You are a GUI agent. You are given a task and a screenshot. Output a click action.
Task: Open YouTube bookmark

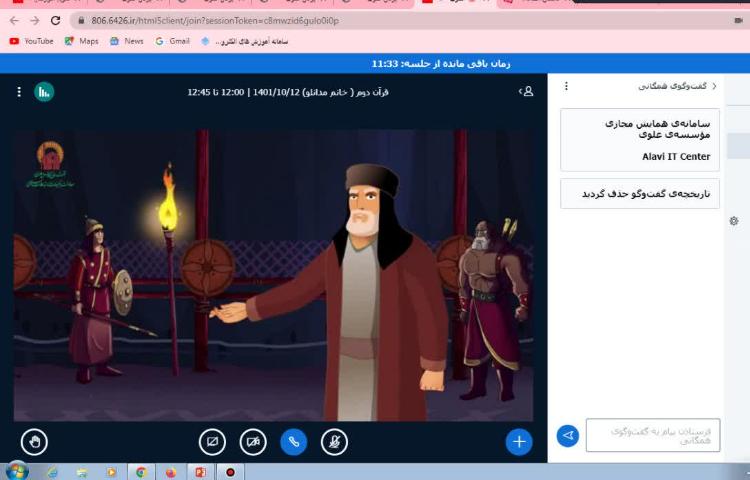(x=32, y=41)
